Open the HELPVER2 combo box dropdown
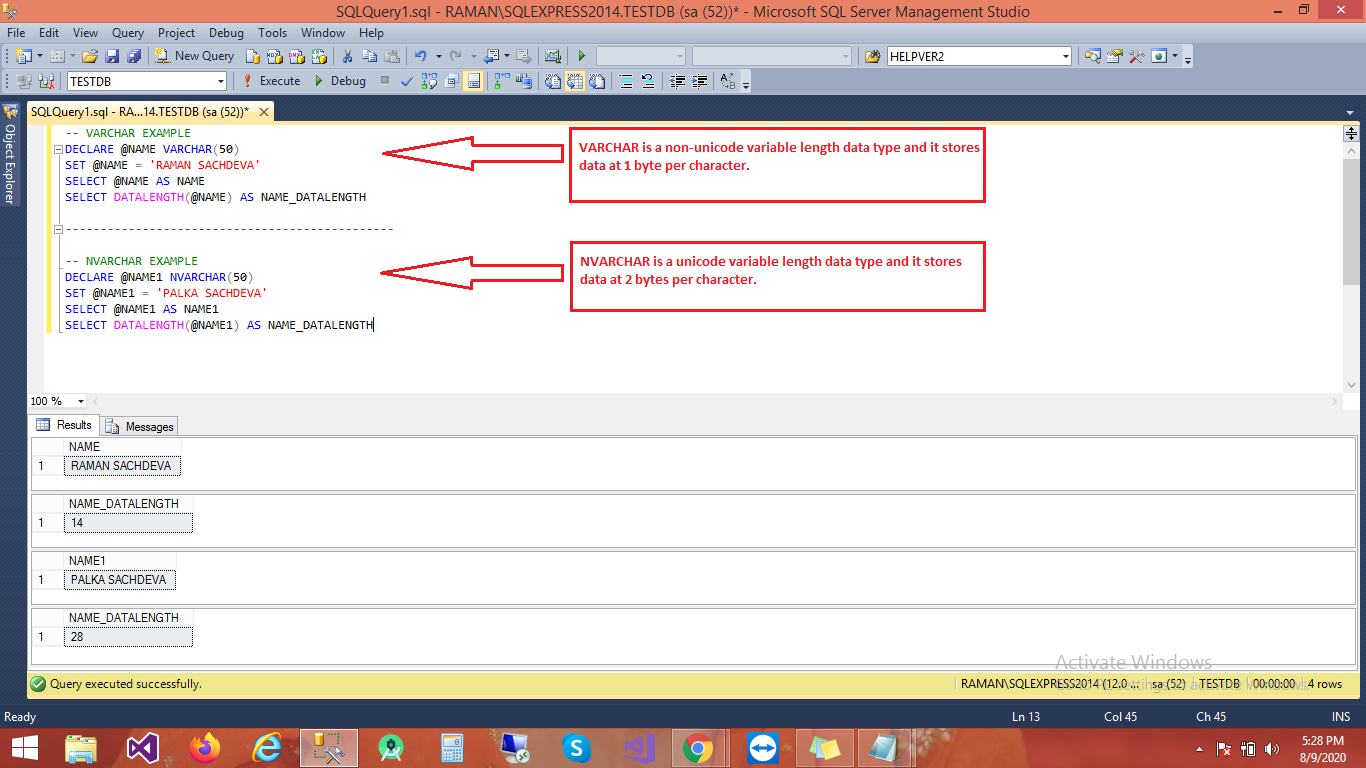The height and width of the screenshot is (768, 1366). (1063, 56)
